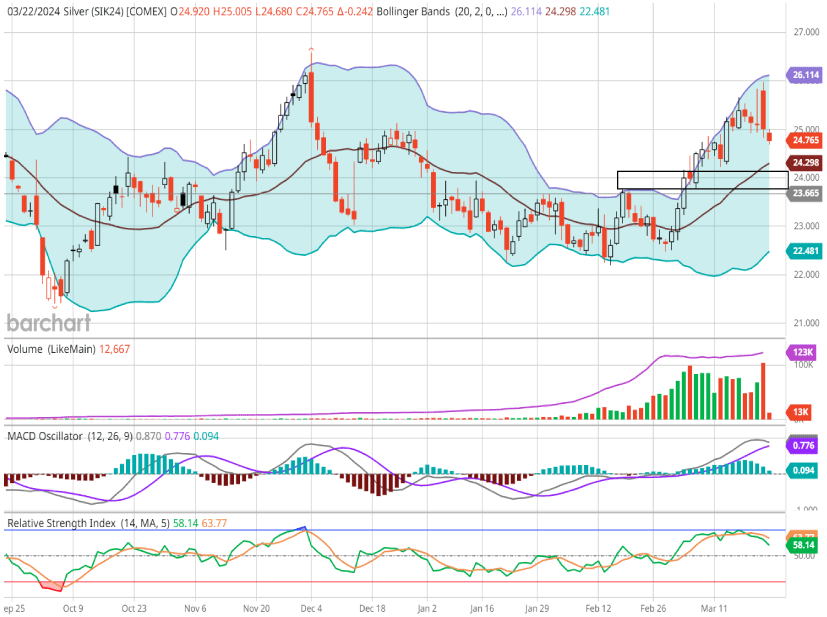Click the teal 0.094 MACD histogram tag
This screenshot has height=617, width=827.
[x=805, y=470]
